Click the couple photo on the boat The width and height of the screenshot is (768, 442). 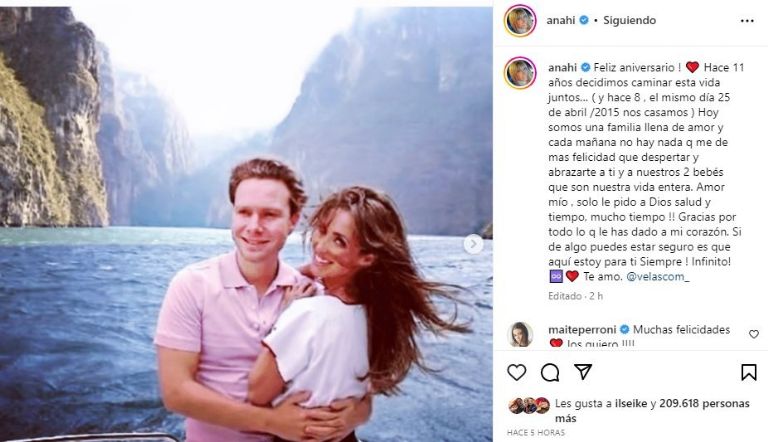[x=246, y=223]
